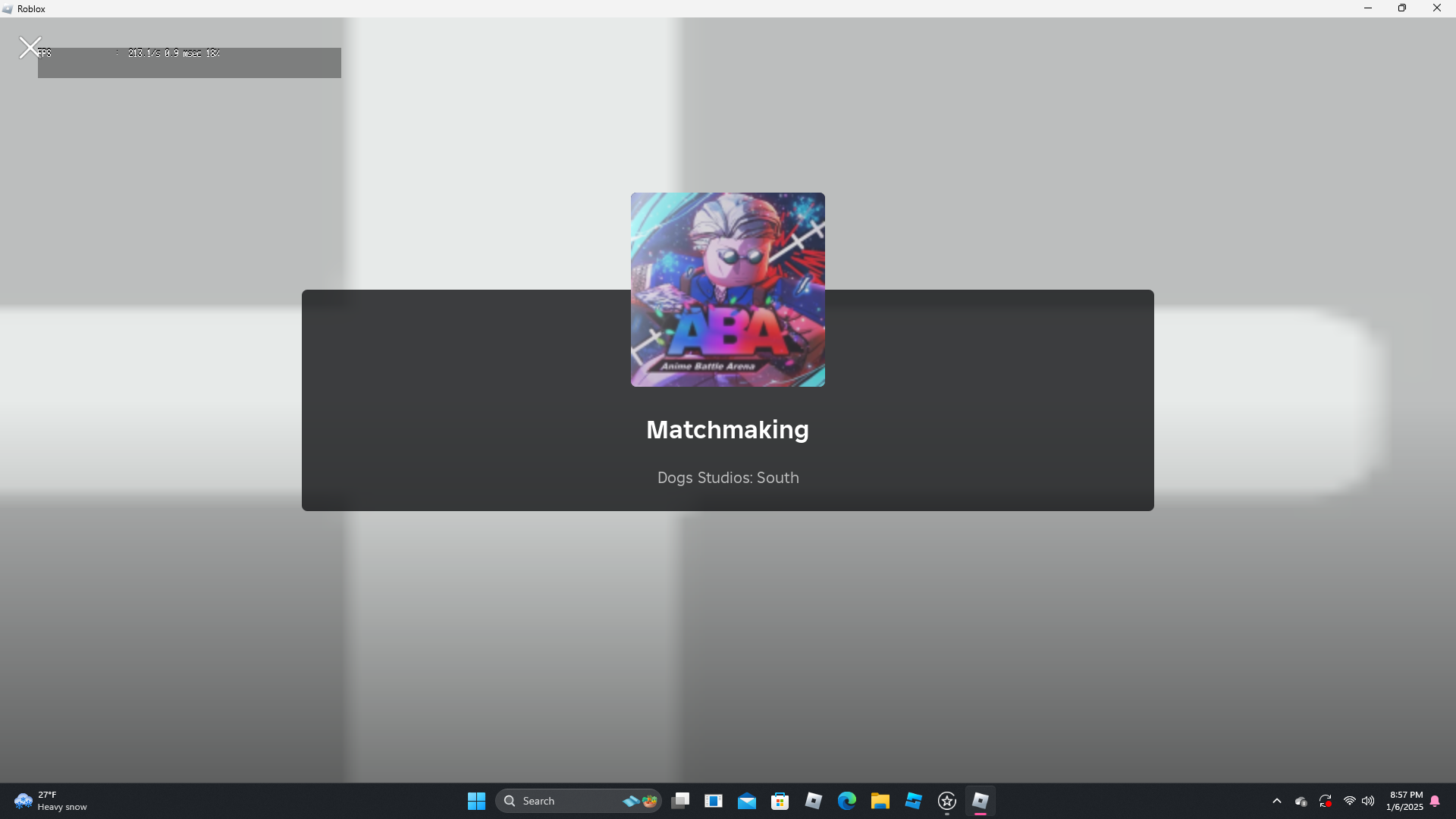Click the Anime Battle Arena game thumbnail
The height and width of the screenshot is (819, 1456).
pyautogui.click(x=727, y=289)
